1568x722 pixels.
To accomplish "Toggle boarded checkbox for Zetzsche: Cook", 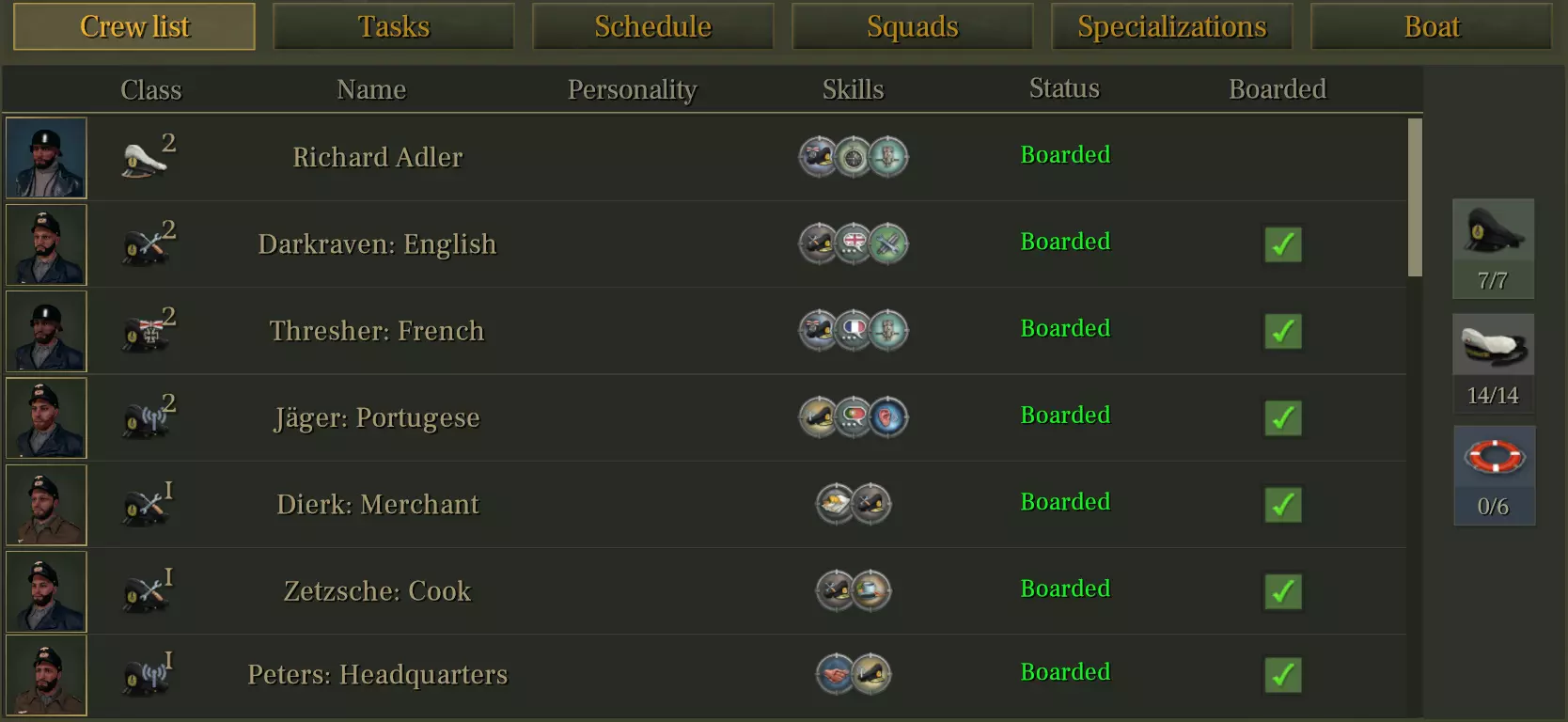I will pos(1282,591).
